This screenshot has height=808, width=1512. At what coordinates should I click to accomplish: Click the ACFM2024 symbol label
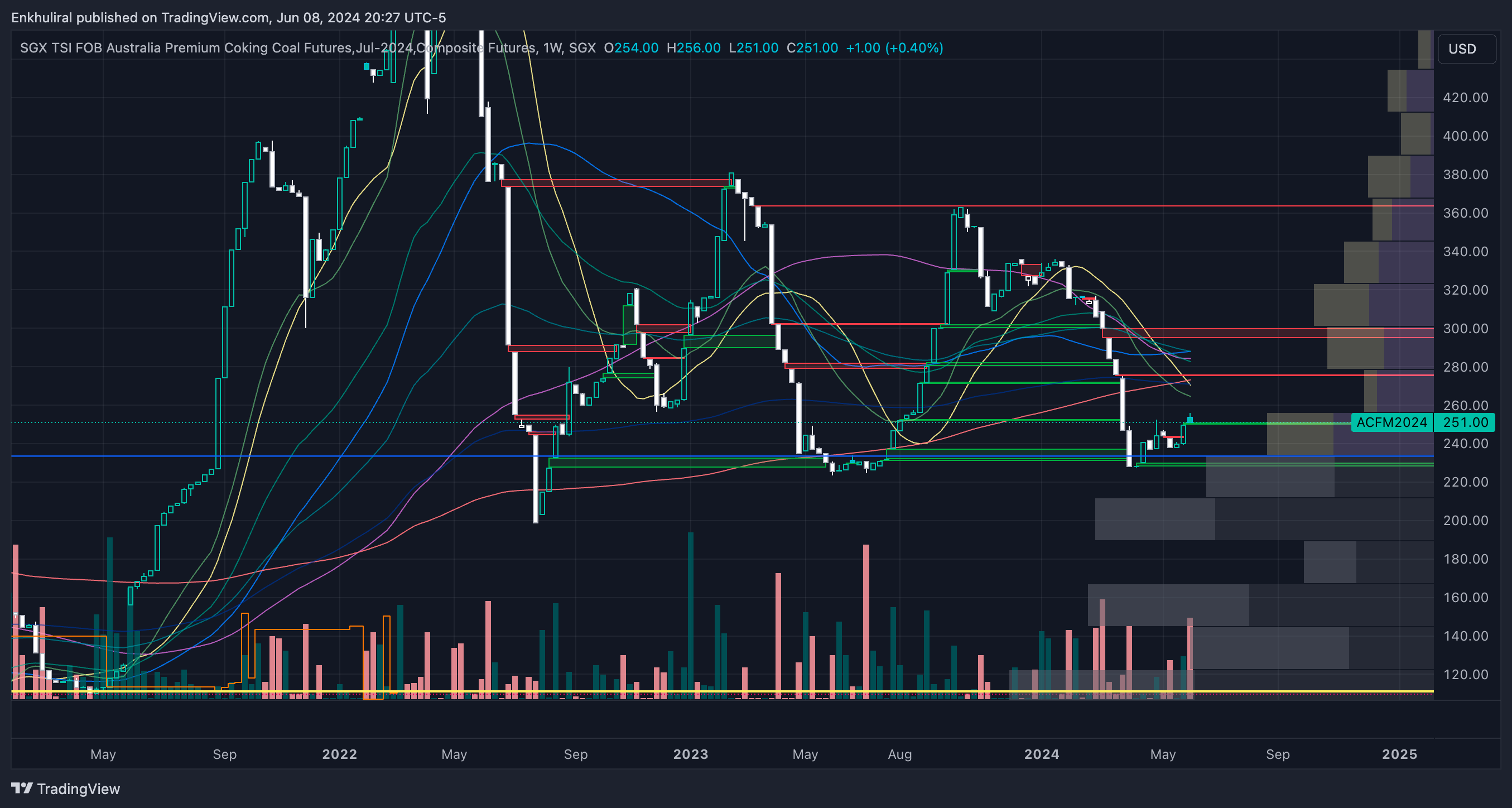click(x=1391, y=422)
